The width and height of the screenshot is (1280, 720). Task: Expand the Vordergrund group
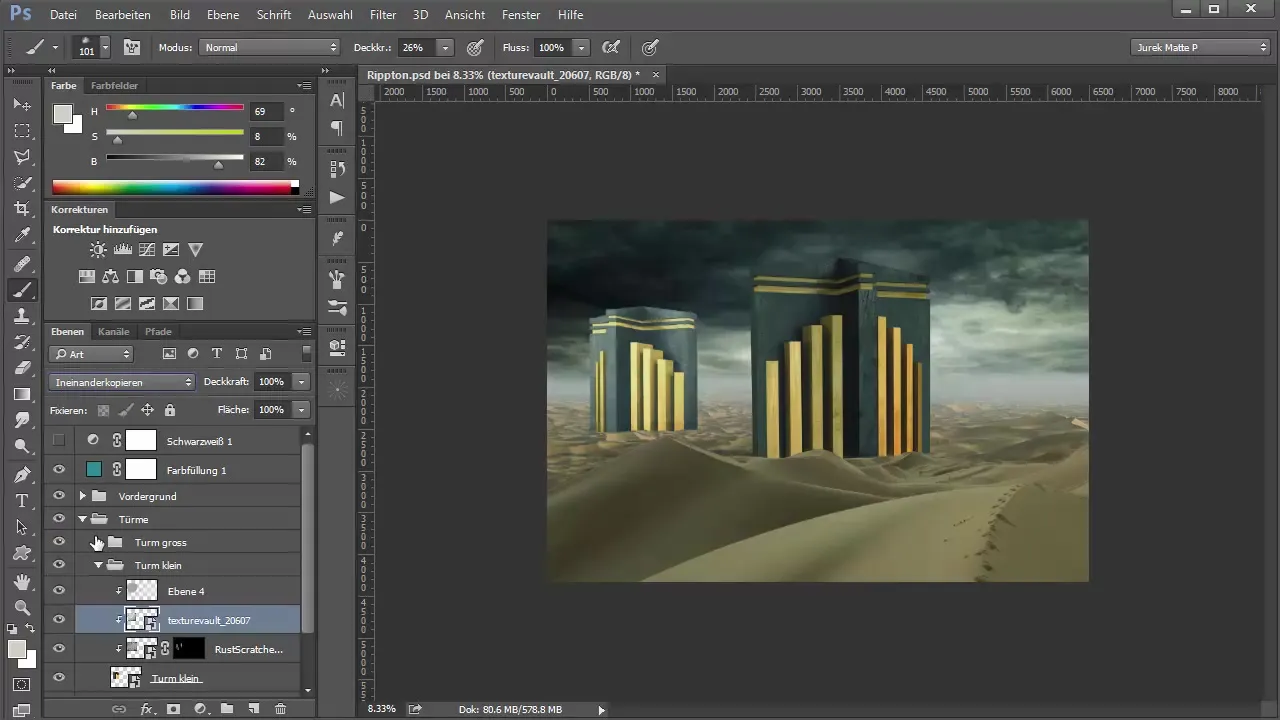coord(83,496)
